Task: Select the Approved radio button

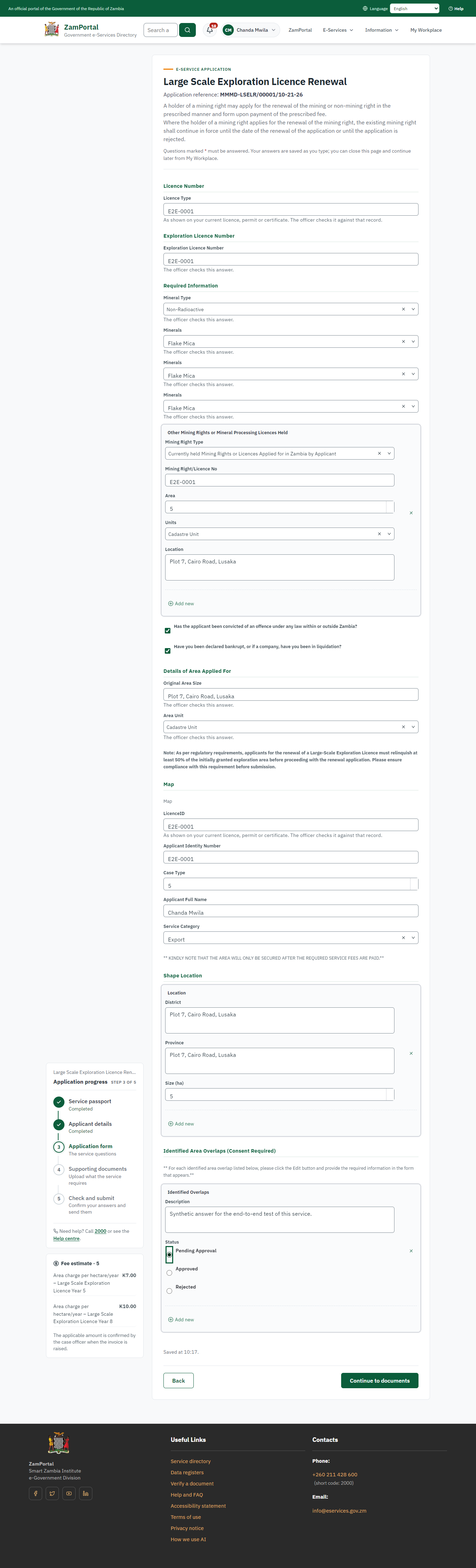Action: point(169,1273)
